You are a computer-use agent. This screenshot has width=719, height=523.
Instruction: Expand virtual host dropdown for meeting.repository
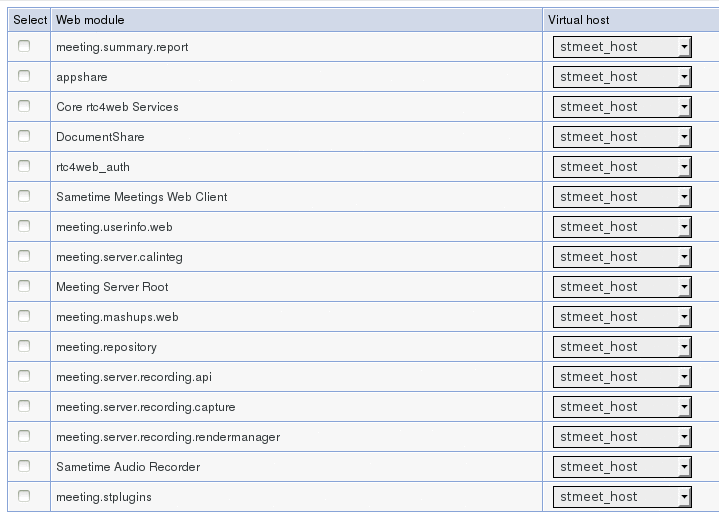pyautogui.click(x=622, y=347)
